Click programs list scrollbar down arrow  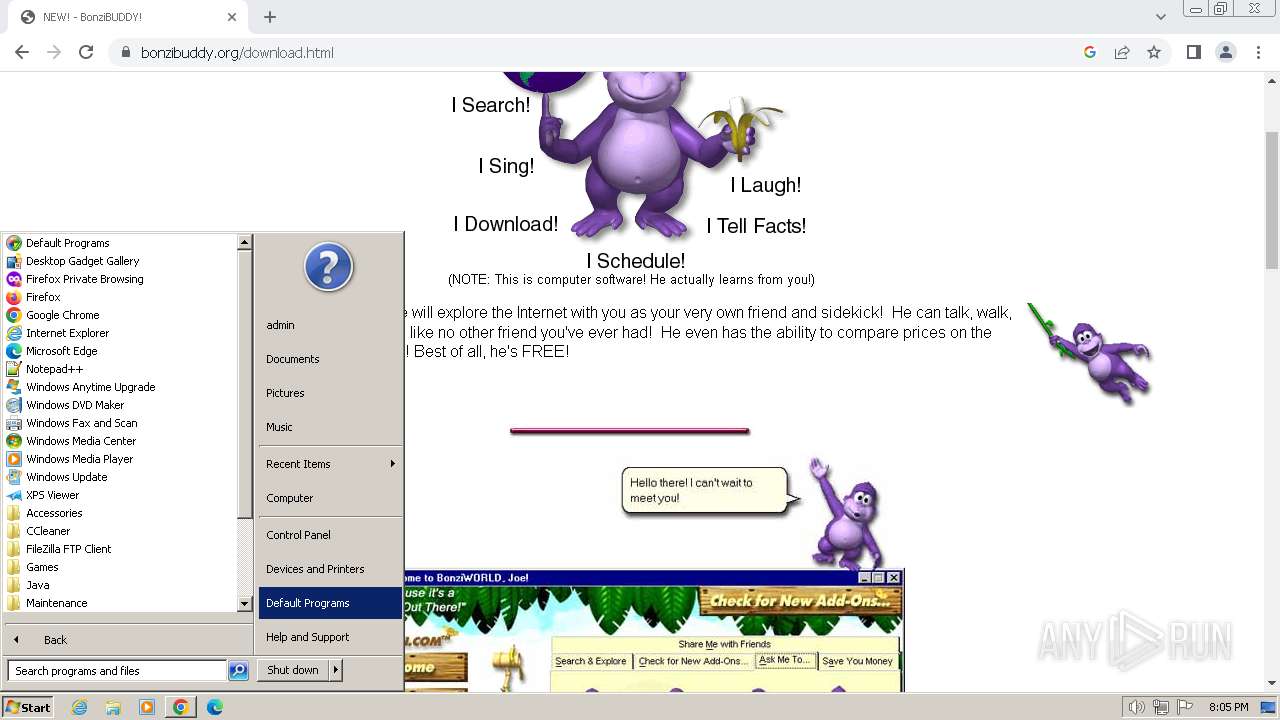(x=244, y=604)
